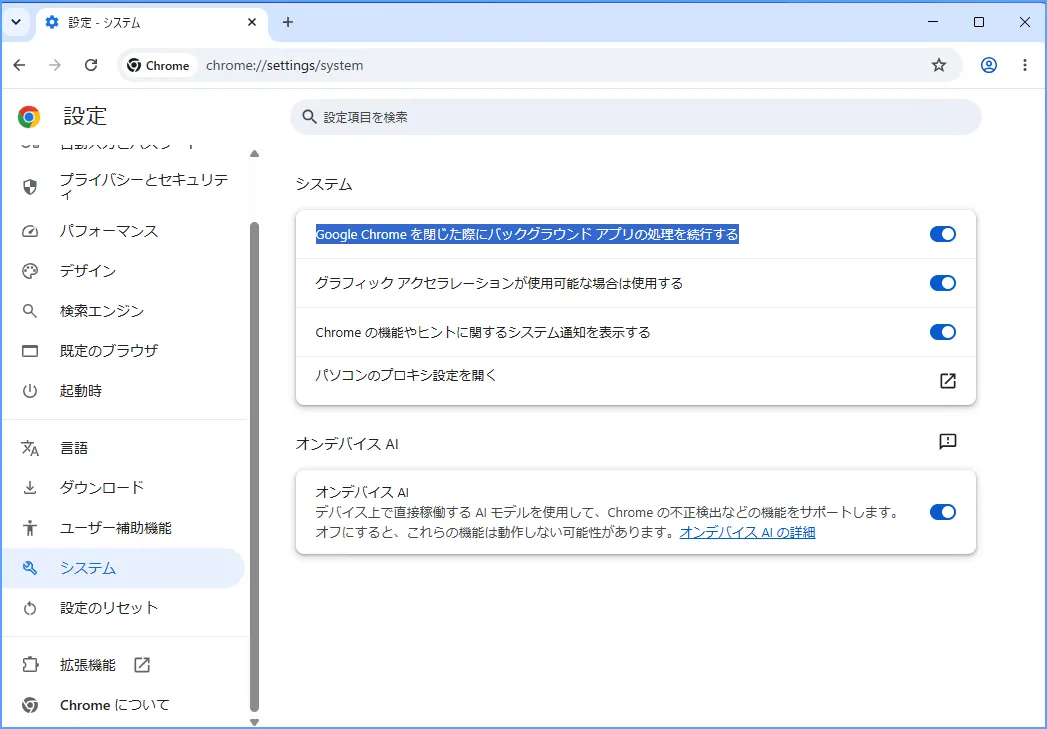Screen dimensions: 1047x729
Task: Select システム in the sidebar
Action: (x=124, y=568)
